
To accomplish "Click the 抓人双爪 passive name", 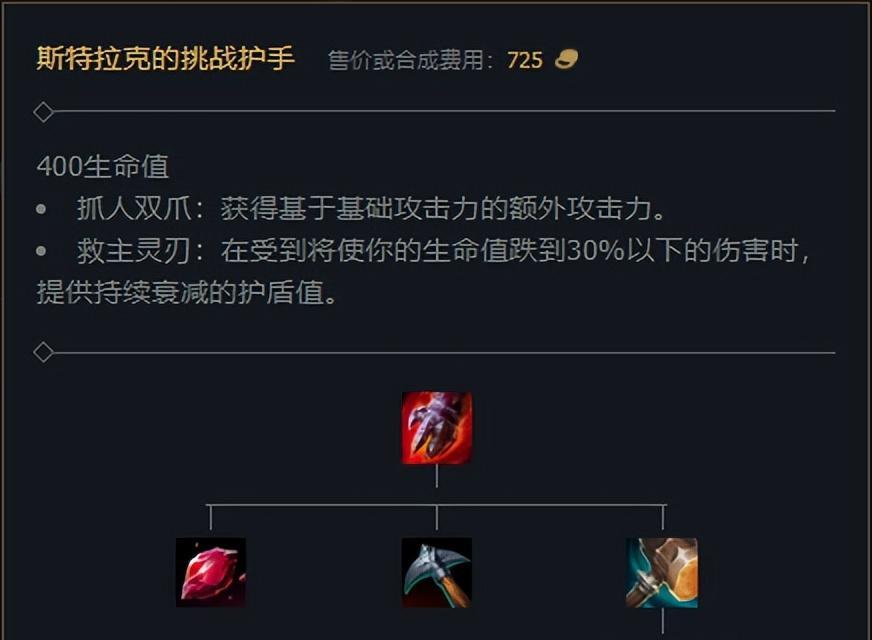I will click(x=134, y=209).
